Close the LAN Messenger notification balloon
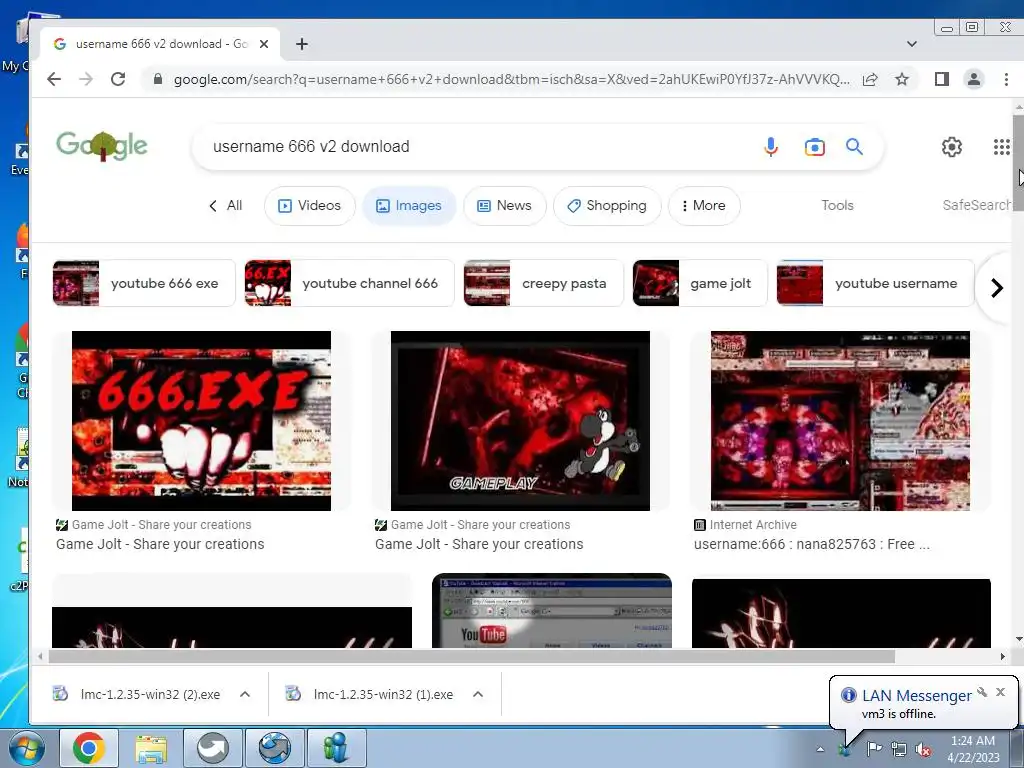1024x768 pixels. coord(1000,692)
